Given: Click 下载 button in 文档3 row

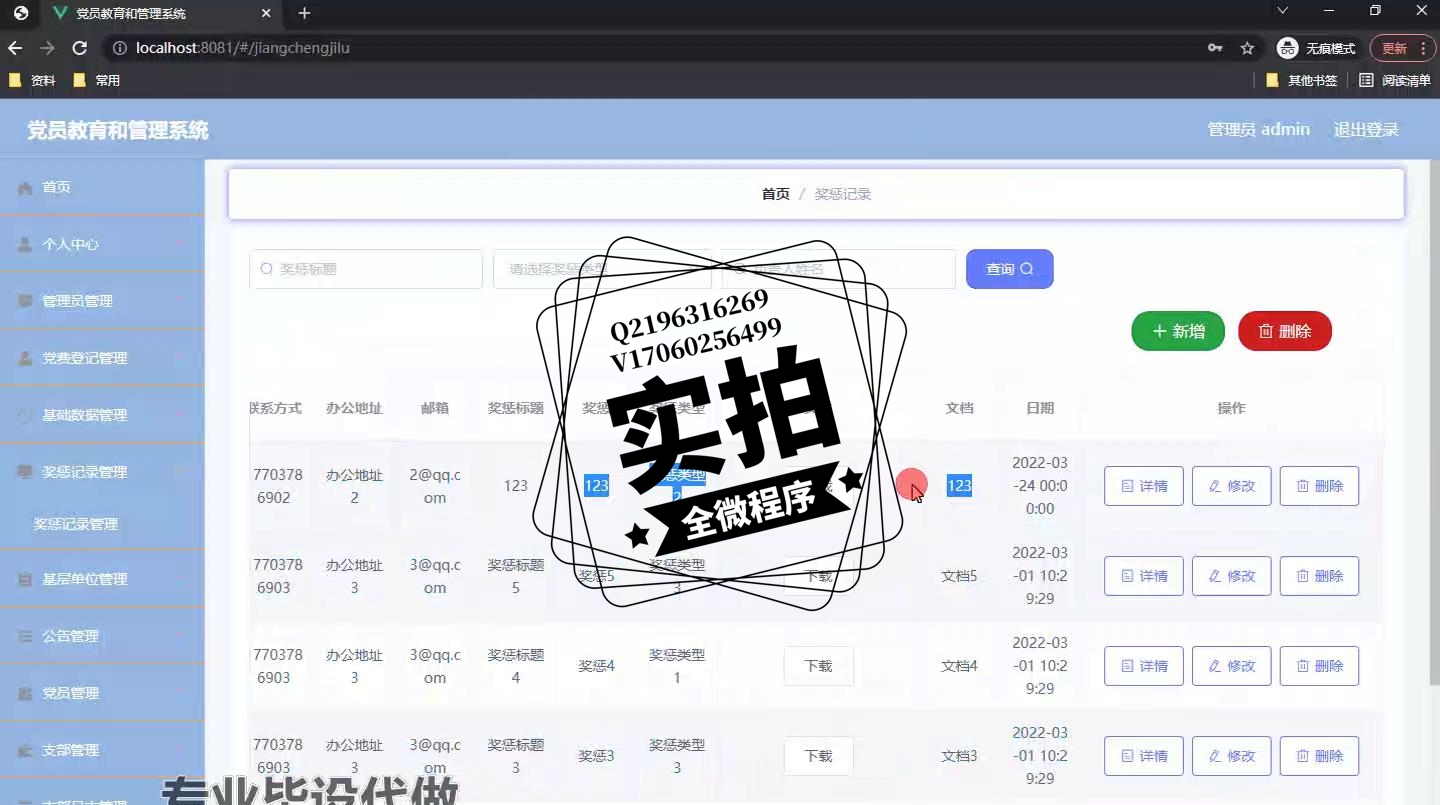Looking at the screenshot, I should [818, 756].
